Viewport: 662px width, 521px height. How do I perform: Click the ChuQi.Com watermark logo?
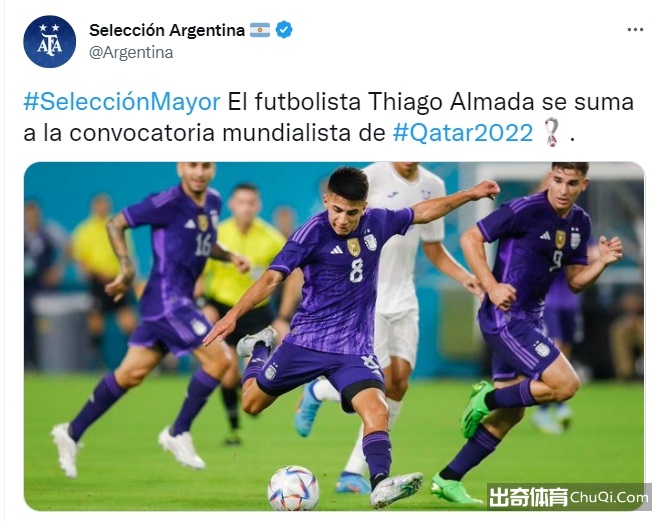[x=568, y=497]
